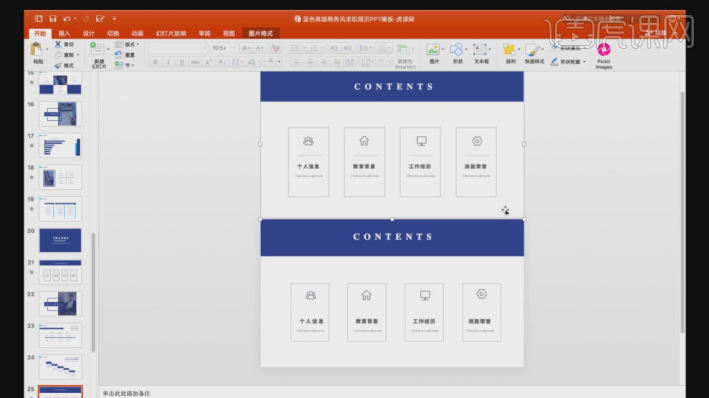This screenshot has width=709, height=398.
Task: Open the 设计 (Design) ribbon tab
Action: (89, 33)
